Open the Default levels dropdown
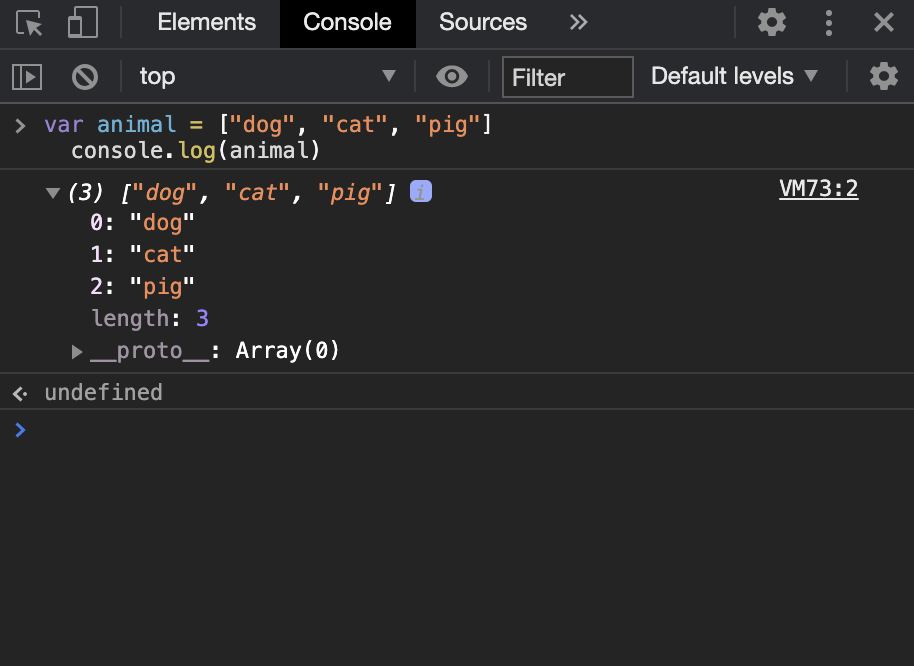914x666 pixels. coord(734,76)
